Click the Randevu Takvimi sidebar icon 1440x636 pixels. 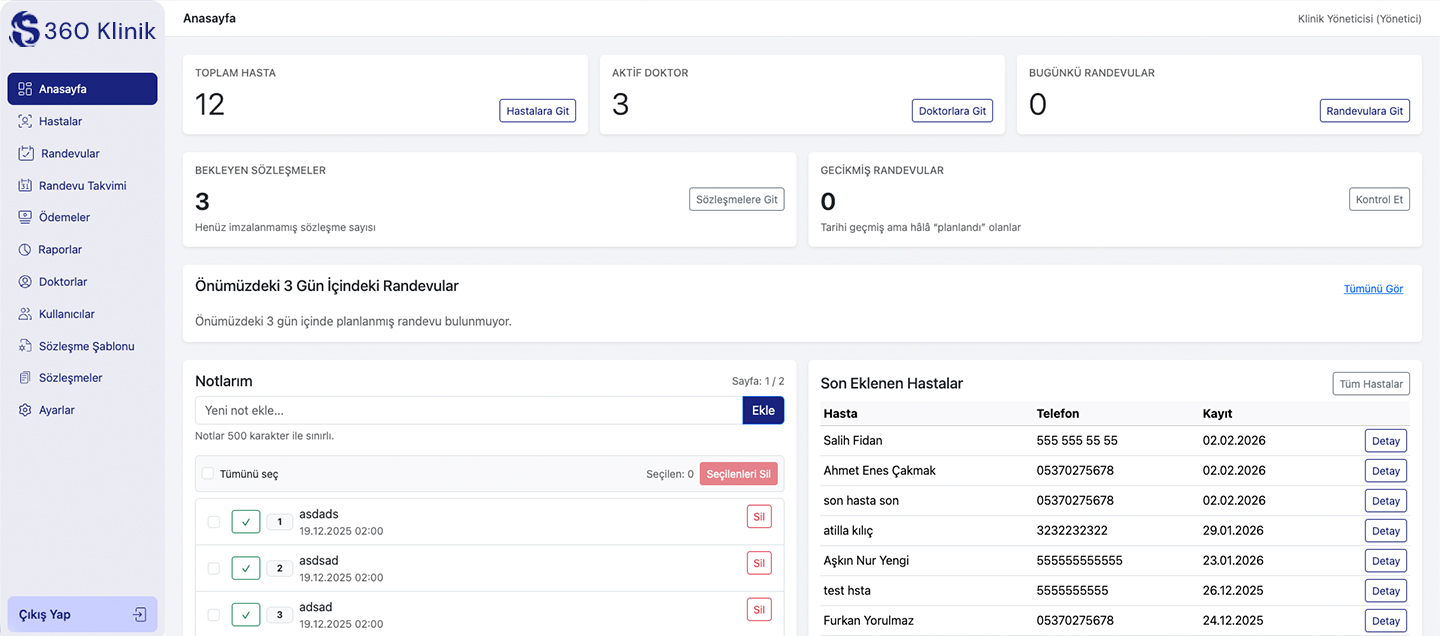coord(25,186)
